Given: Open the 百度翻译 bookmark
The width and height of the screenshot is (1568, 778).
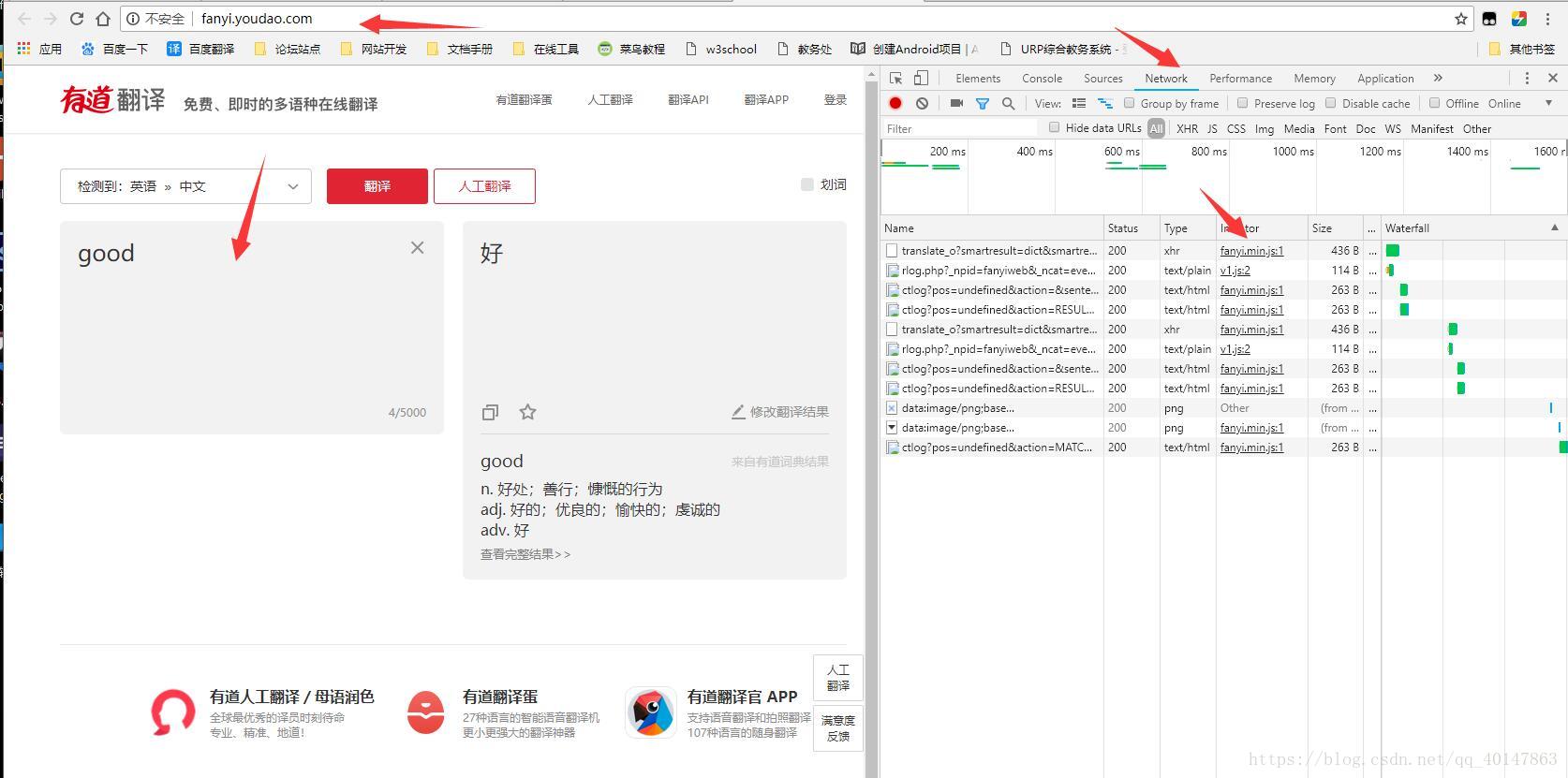Looking at the screenshot, I should [x=200, y=49].
